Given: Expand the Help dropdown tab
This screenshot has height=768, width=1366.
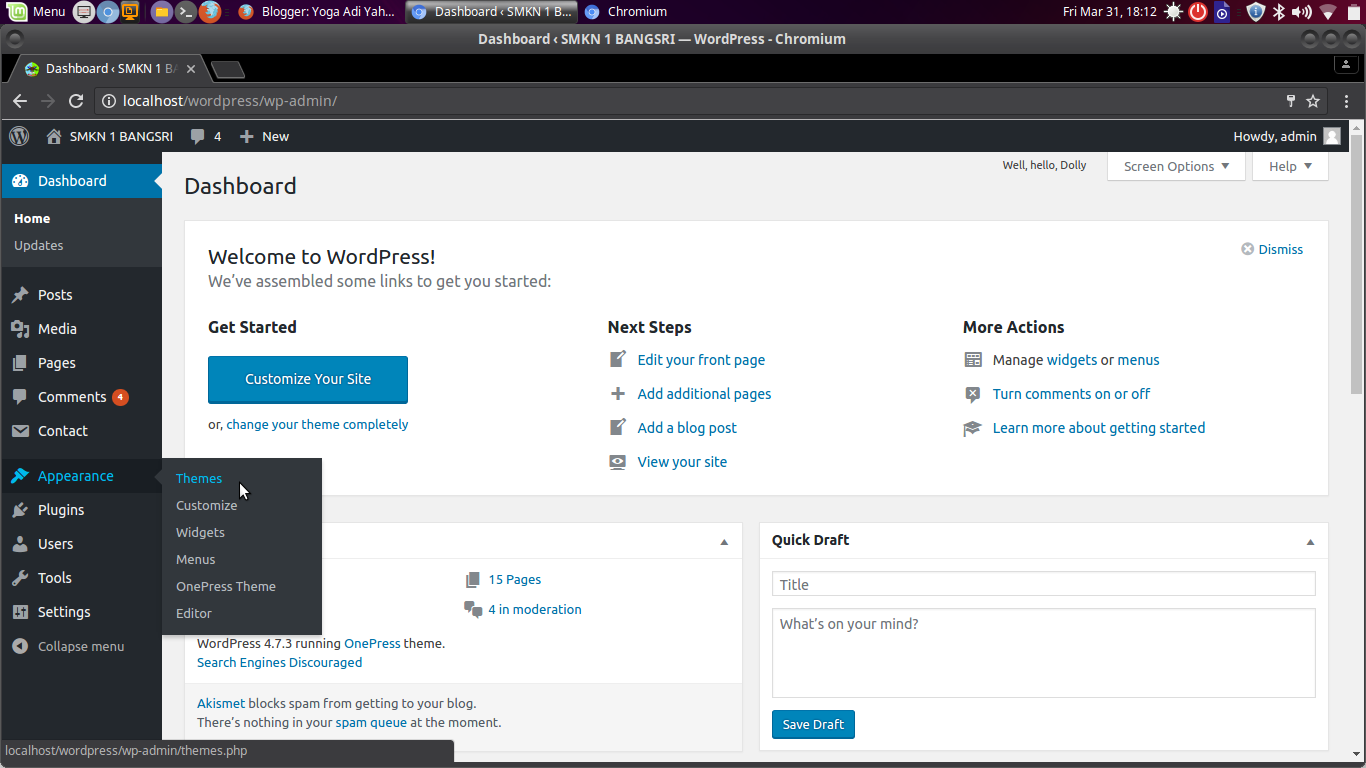Looking at the screenshot, I should click(x=1290, y=166).
